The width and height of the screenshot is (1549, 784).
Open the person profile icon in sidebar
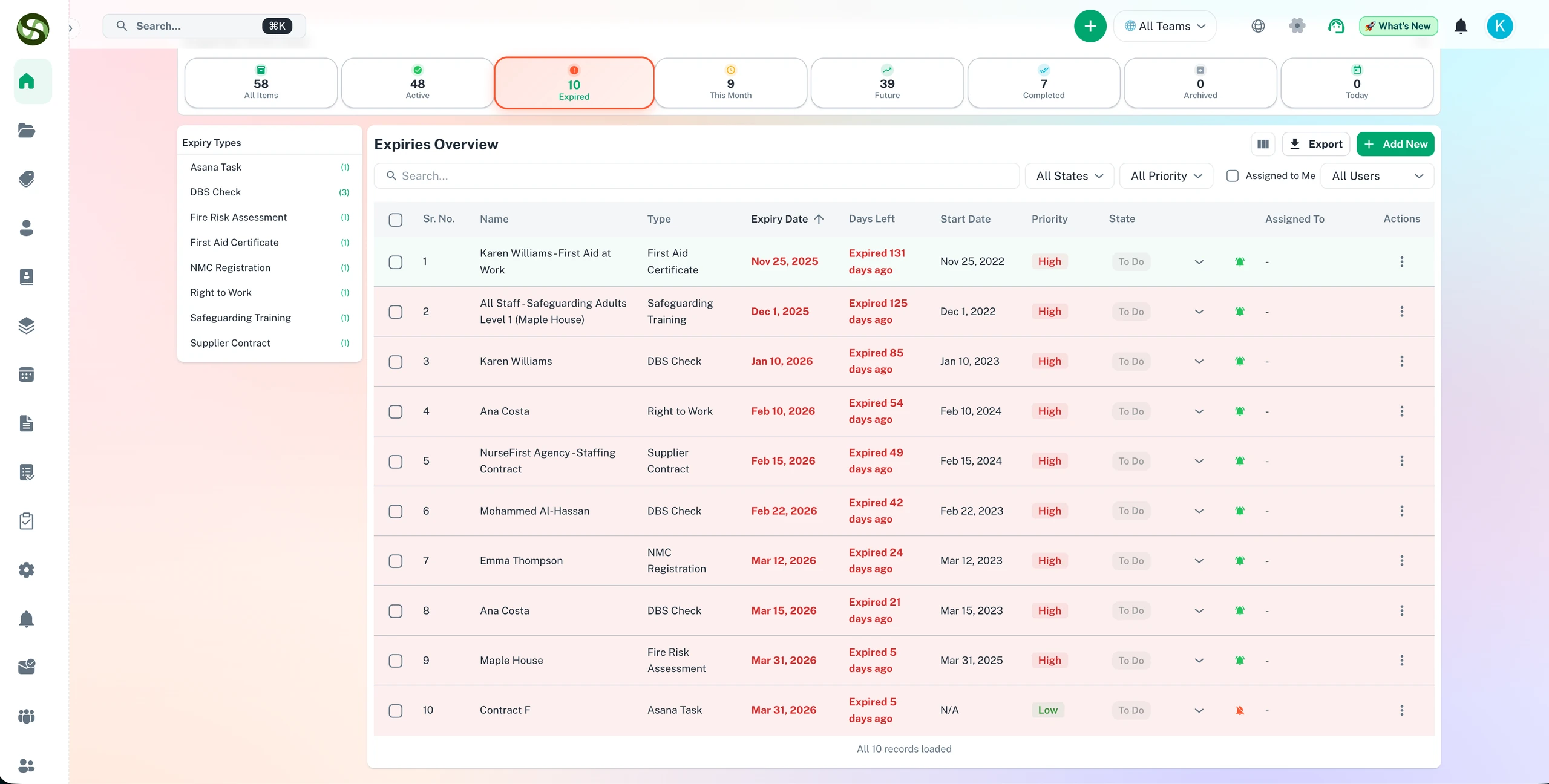tap(27, 227)
